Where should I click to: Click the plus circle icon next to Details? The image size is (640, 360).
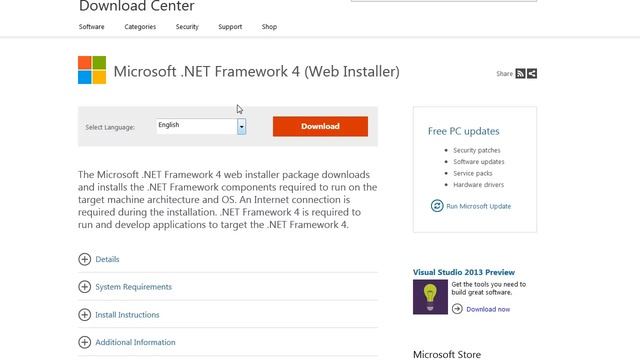point(84,259)
